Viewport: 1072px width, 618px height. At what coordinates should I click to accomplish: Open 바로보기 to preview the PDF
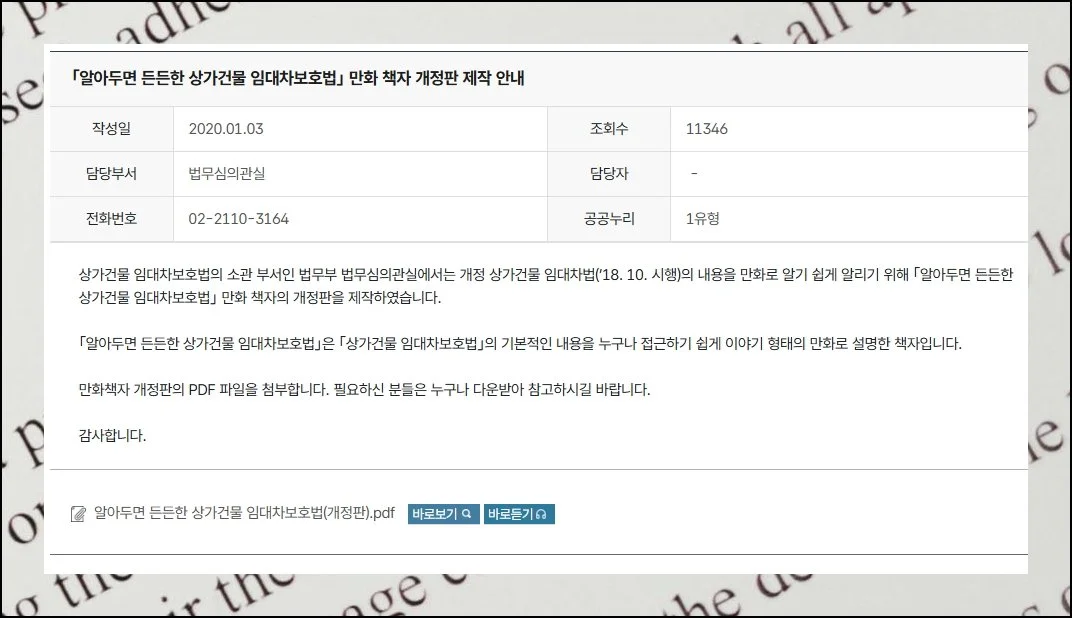coord(440,513)
